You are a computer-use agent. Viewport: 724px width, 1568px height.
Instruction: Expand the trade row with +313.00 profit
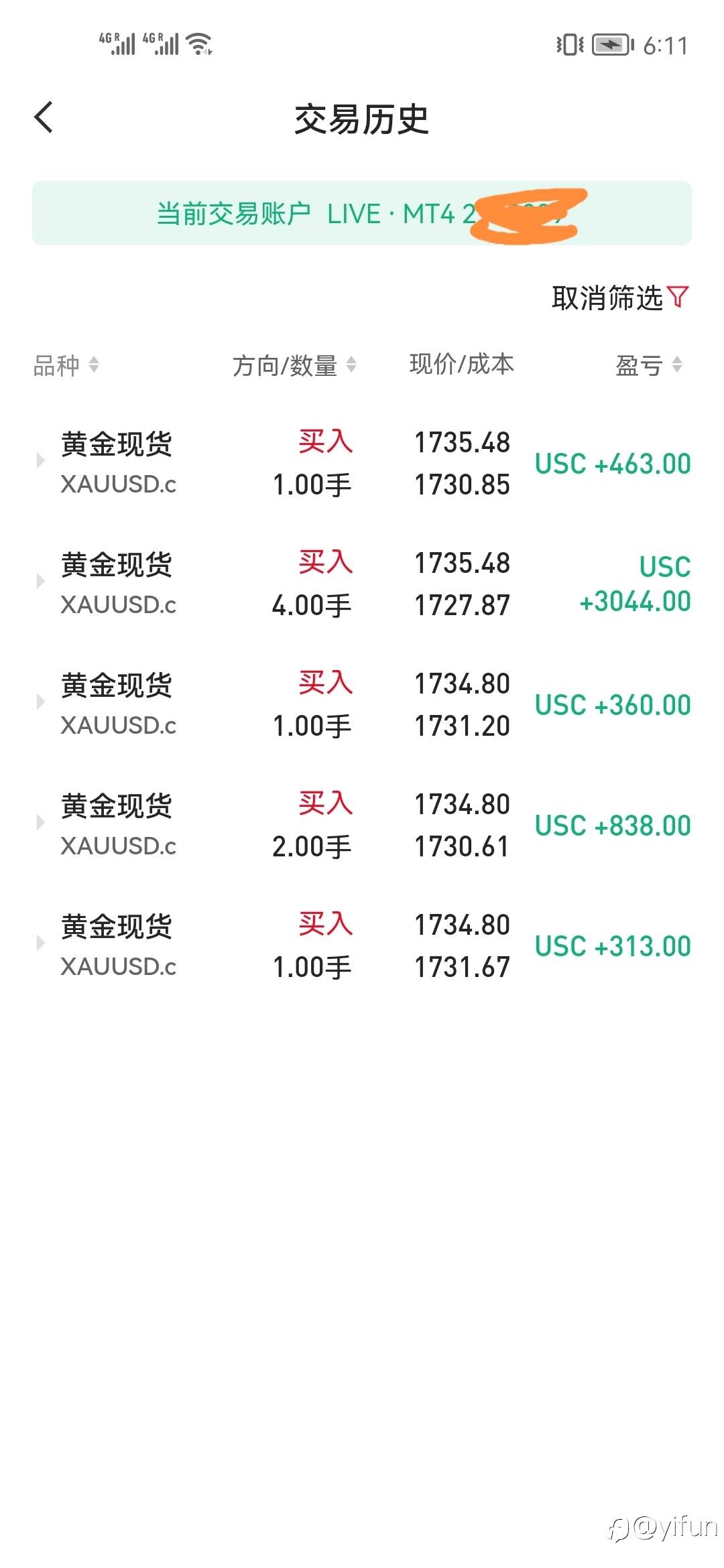[x=40, y=943]
